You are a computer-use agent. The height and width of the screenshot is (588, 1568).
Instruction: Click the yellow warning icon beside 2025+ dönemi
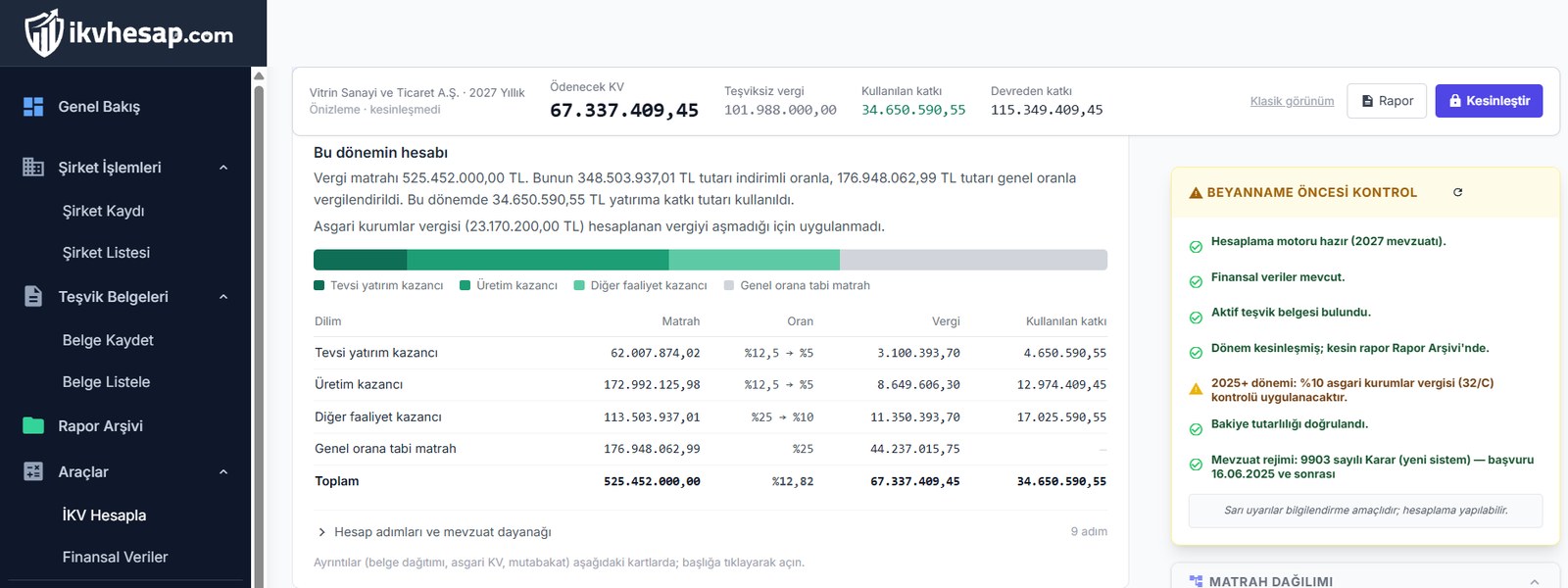pos(1196,389)
